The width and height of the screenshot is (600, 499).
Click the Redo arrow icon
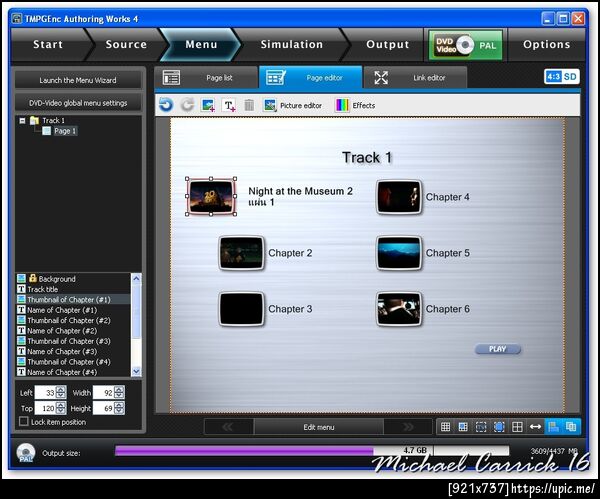[187, 105]
